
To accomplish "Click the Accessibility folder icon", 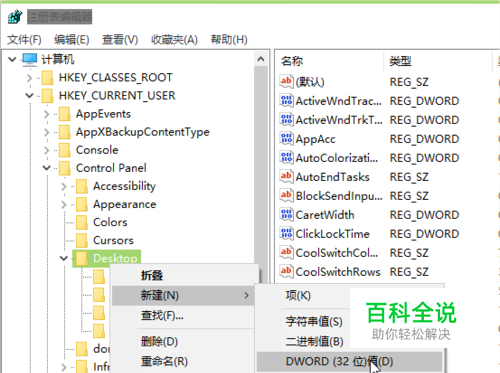I will pyautogui.click(x=82, y=186).
